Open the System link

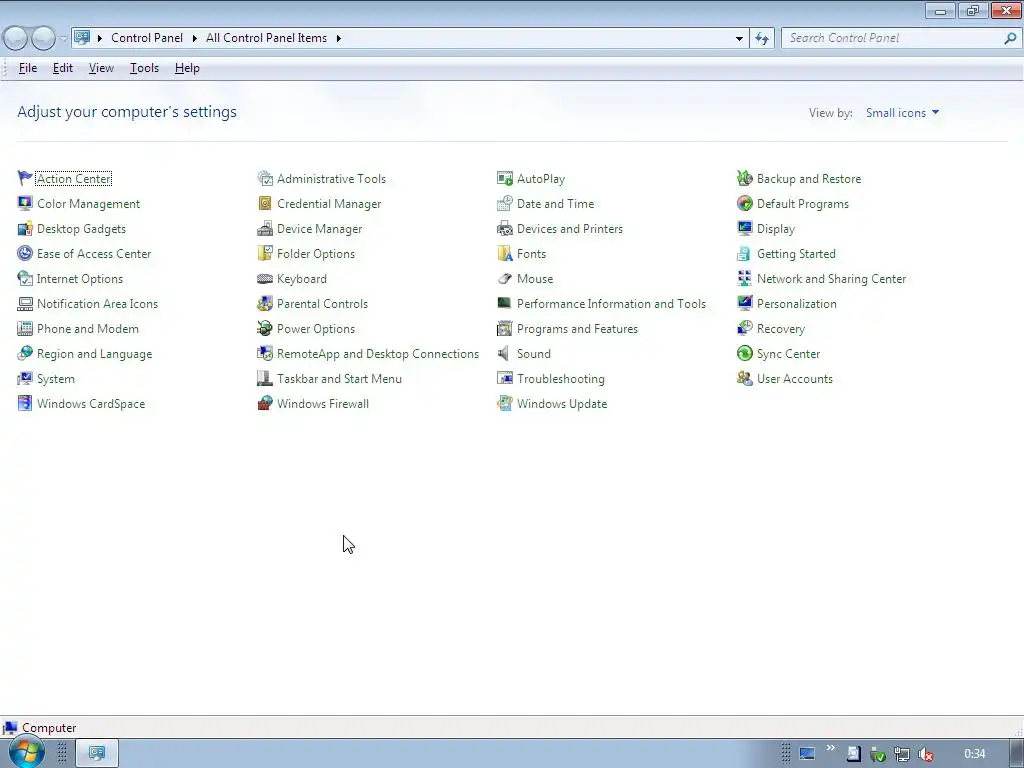(x=56, y=379)
